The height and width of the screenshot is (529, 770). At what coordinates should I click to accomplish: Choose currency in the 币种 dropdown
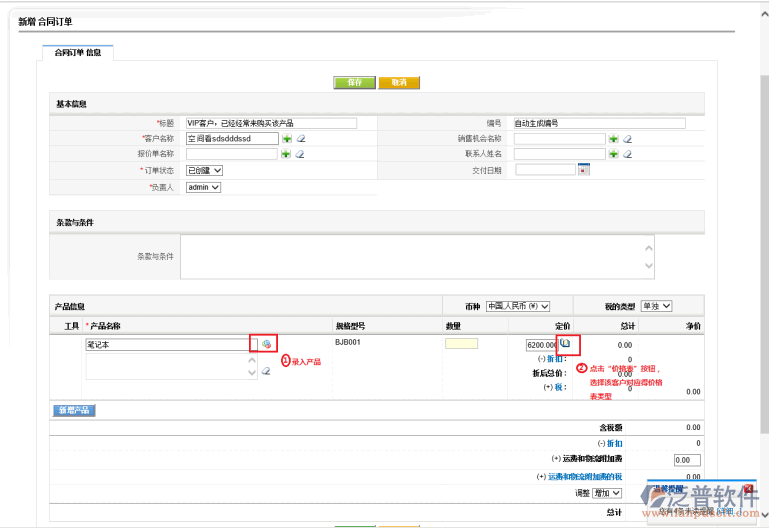[517, 306]
